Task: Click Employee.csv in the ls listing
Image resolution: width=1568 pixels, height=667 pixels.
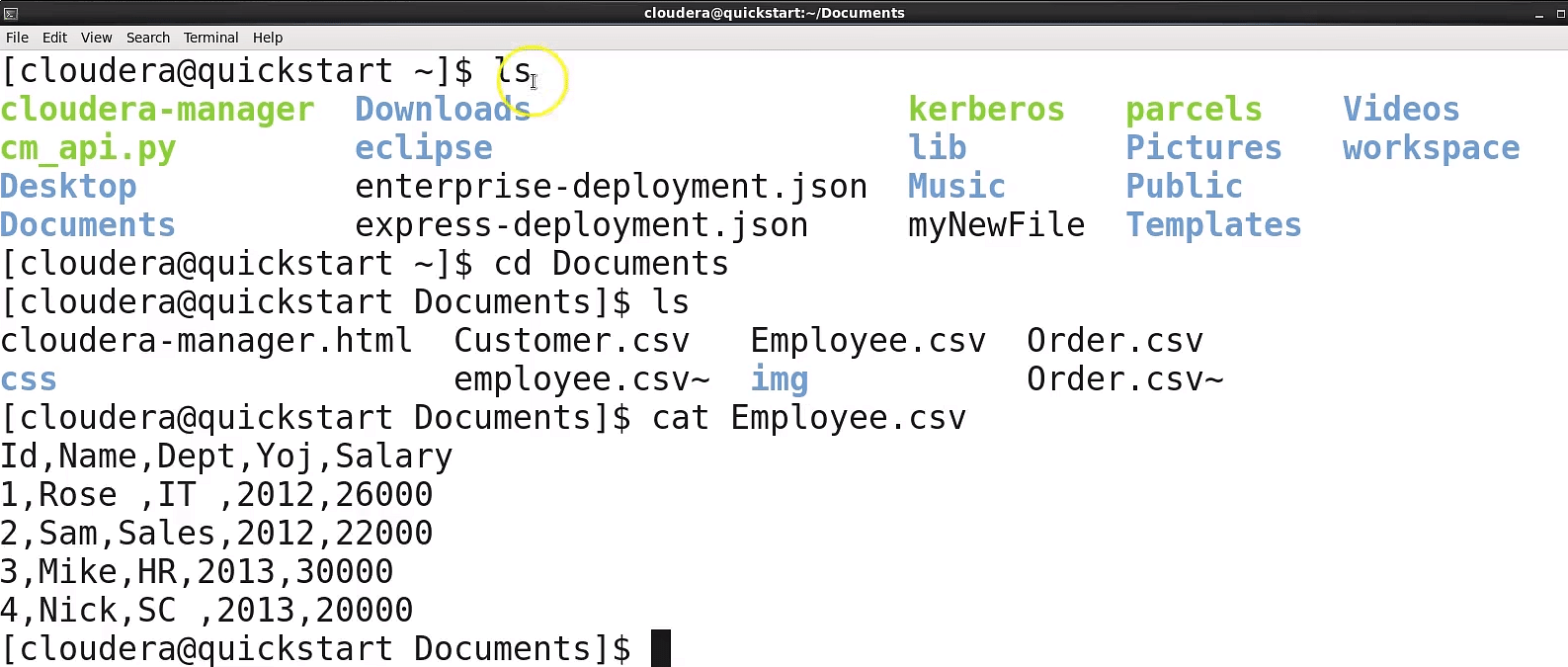Action: (867, 341)
